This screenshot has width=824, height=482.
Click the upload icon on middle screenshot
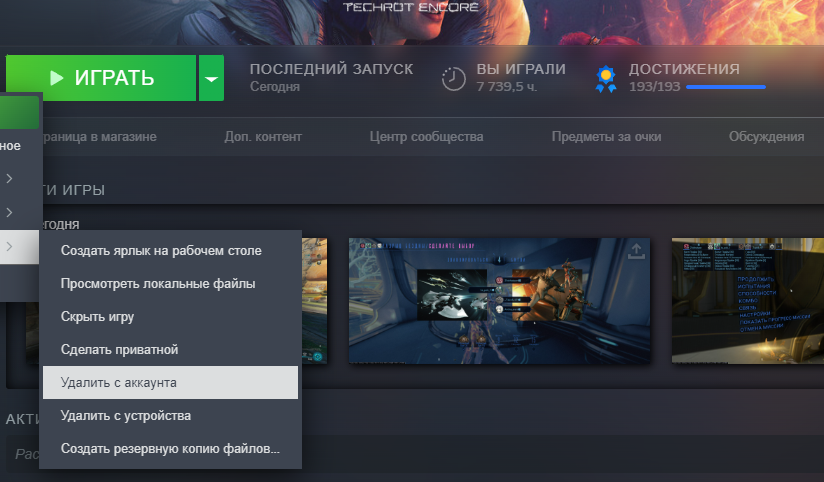tap(636, 251)
